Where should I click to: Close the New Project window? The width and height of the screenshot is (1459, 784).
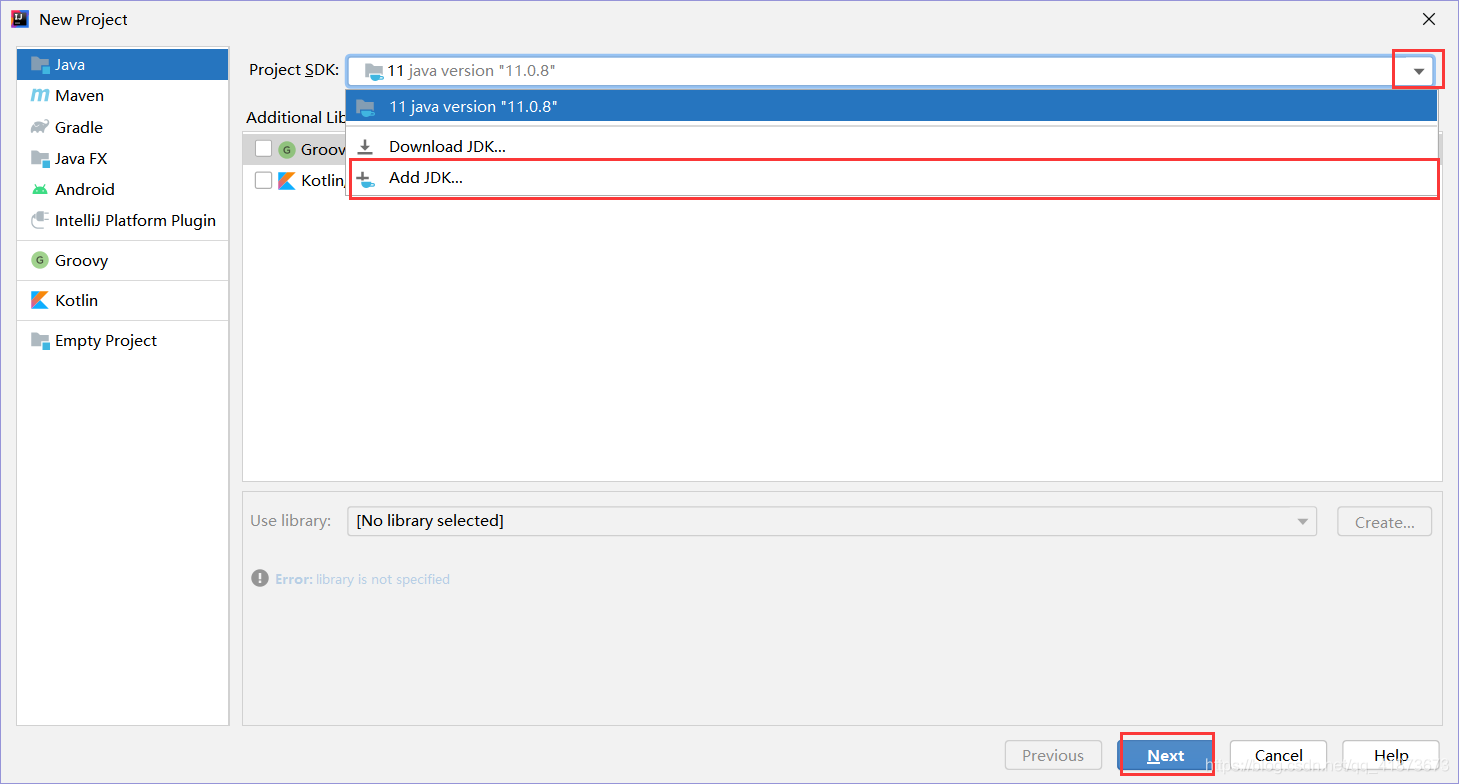1429,19
